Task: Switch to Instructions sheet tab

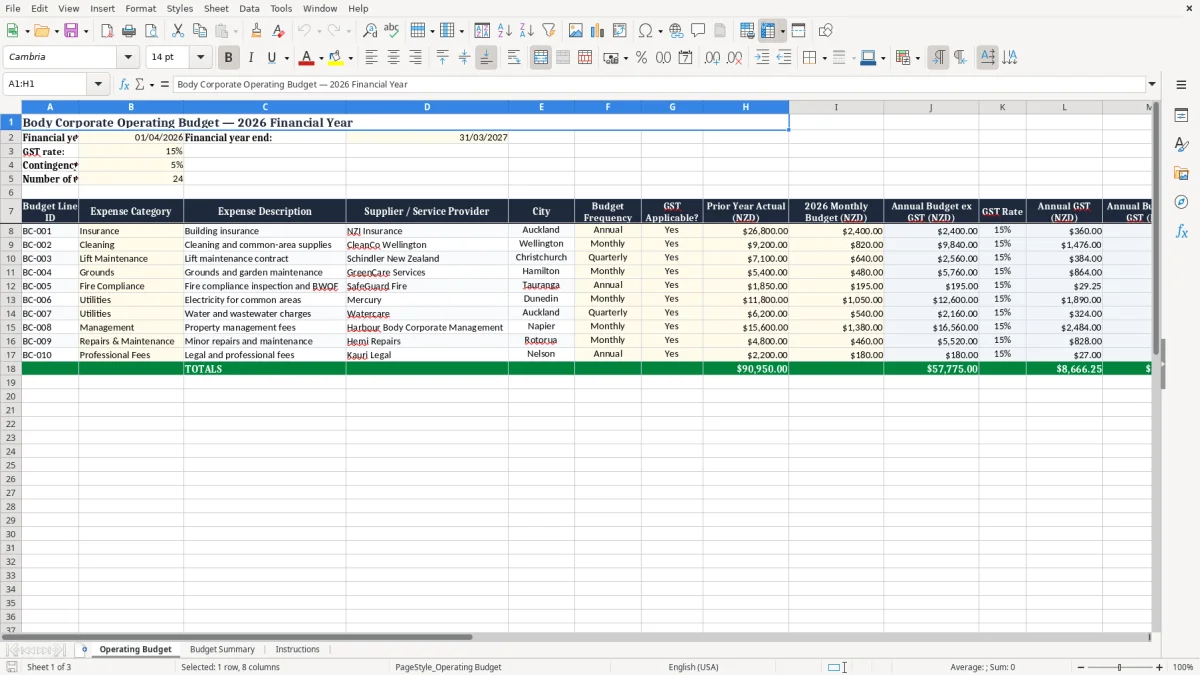Action: [x=297, y=650]
